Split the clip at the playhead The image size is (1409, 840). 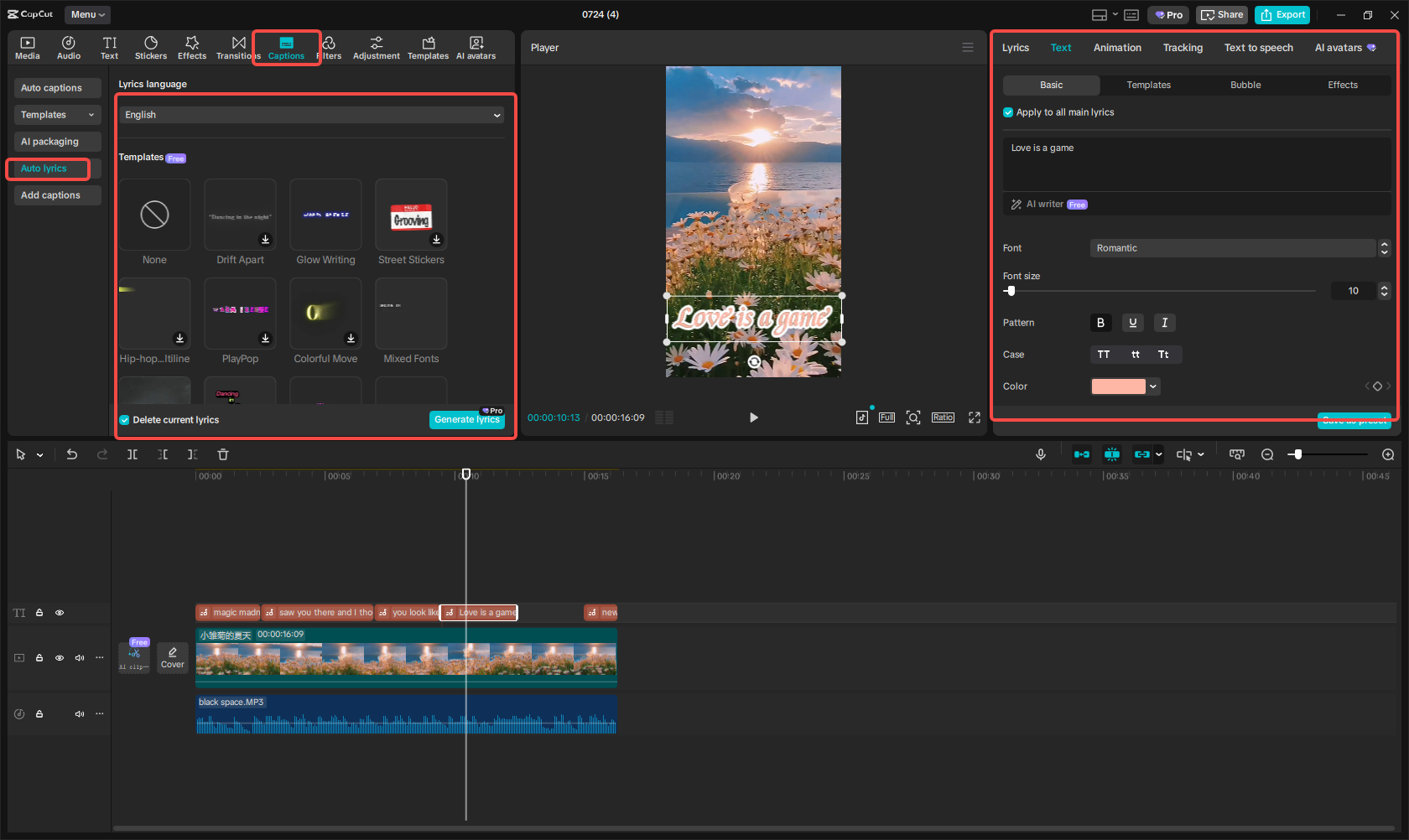[132, 454]
